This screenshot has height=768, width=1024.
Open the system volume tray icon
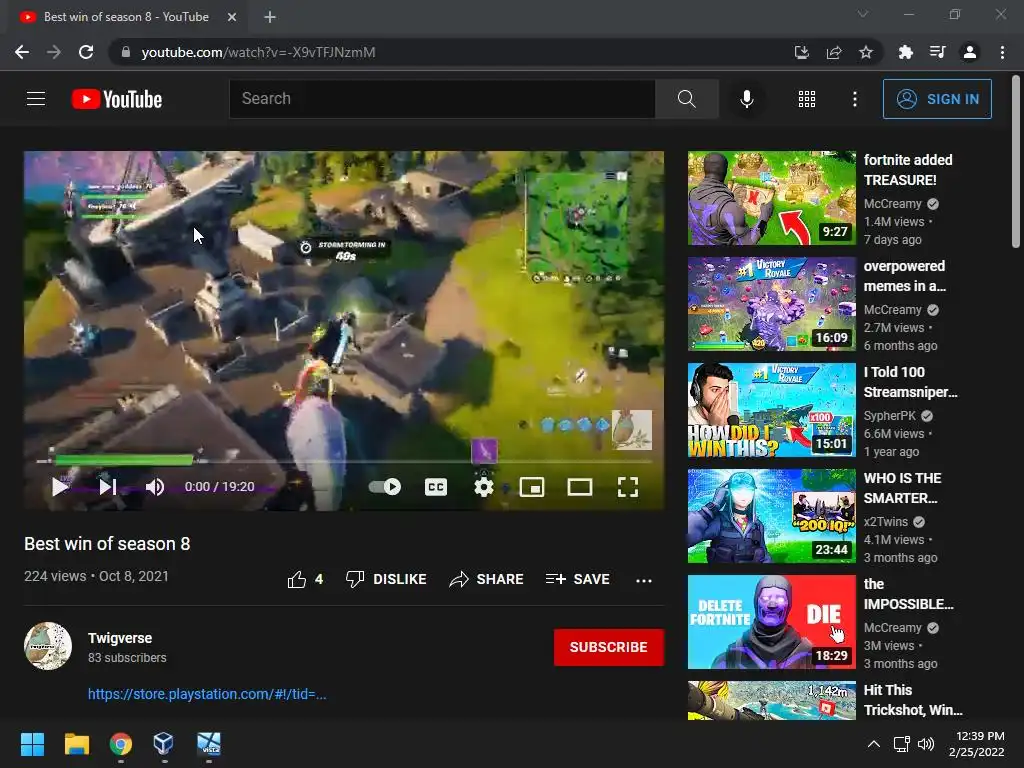[x=925, y=744]
